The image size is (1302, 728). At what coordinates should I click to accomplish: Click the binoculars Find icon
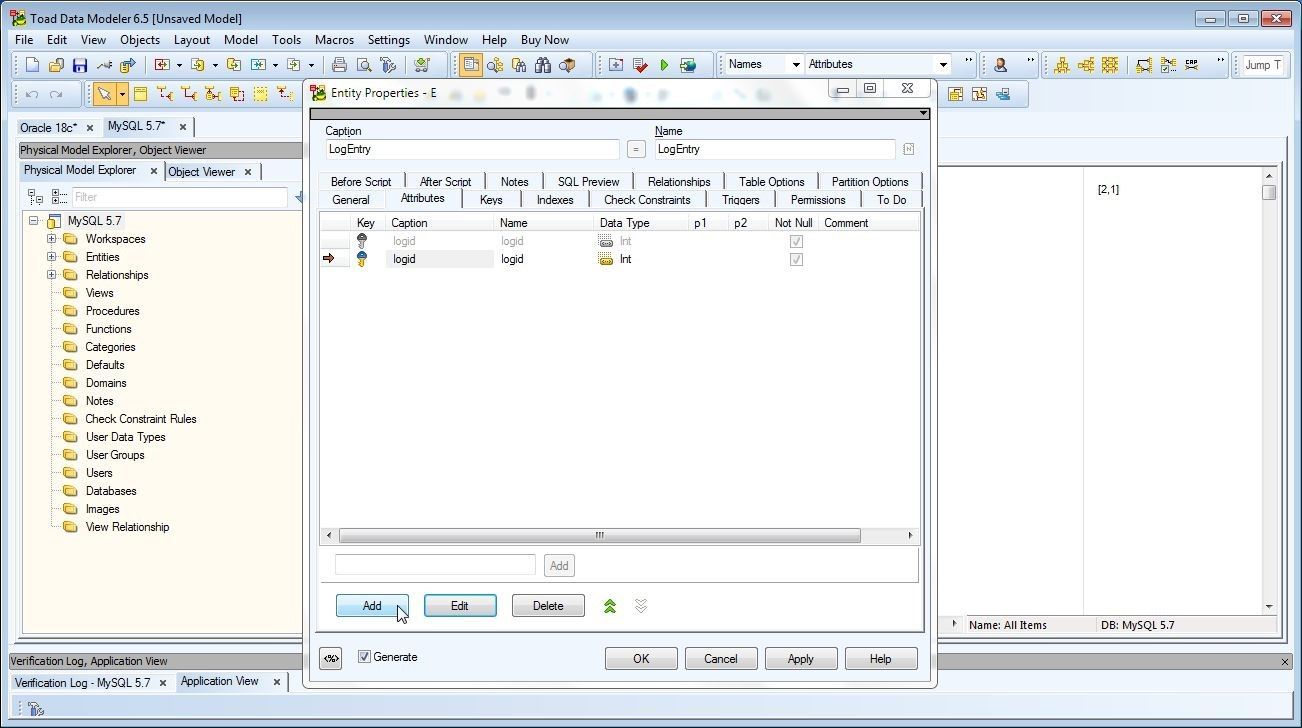543,65
